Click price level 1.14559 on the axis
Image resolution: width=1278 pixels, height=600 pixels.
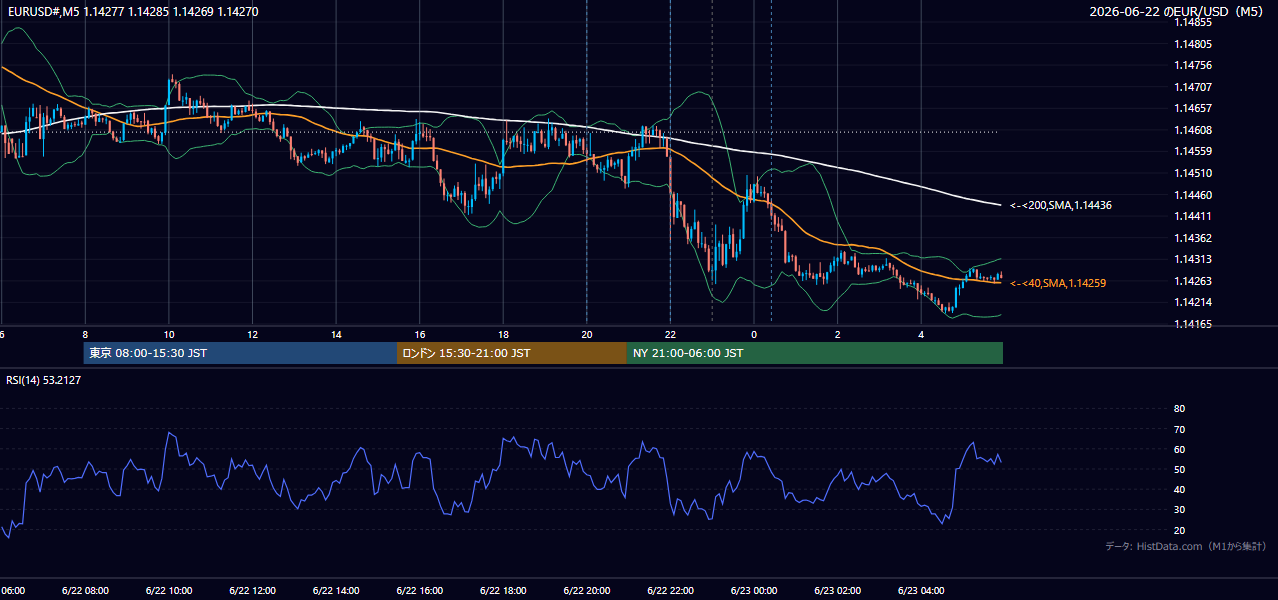[x=1192, y=151]
